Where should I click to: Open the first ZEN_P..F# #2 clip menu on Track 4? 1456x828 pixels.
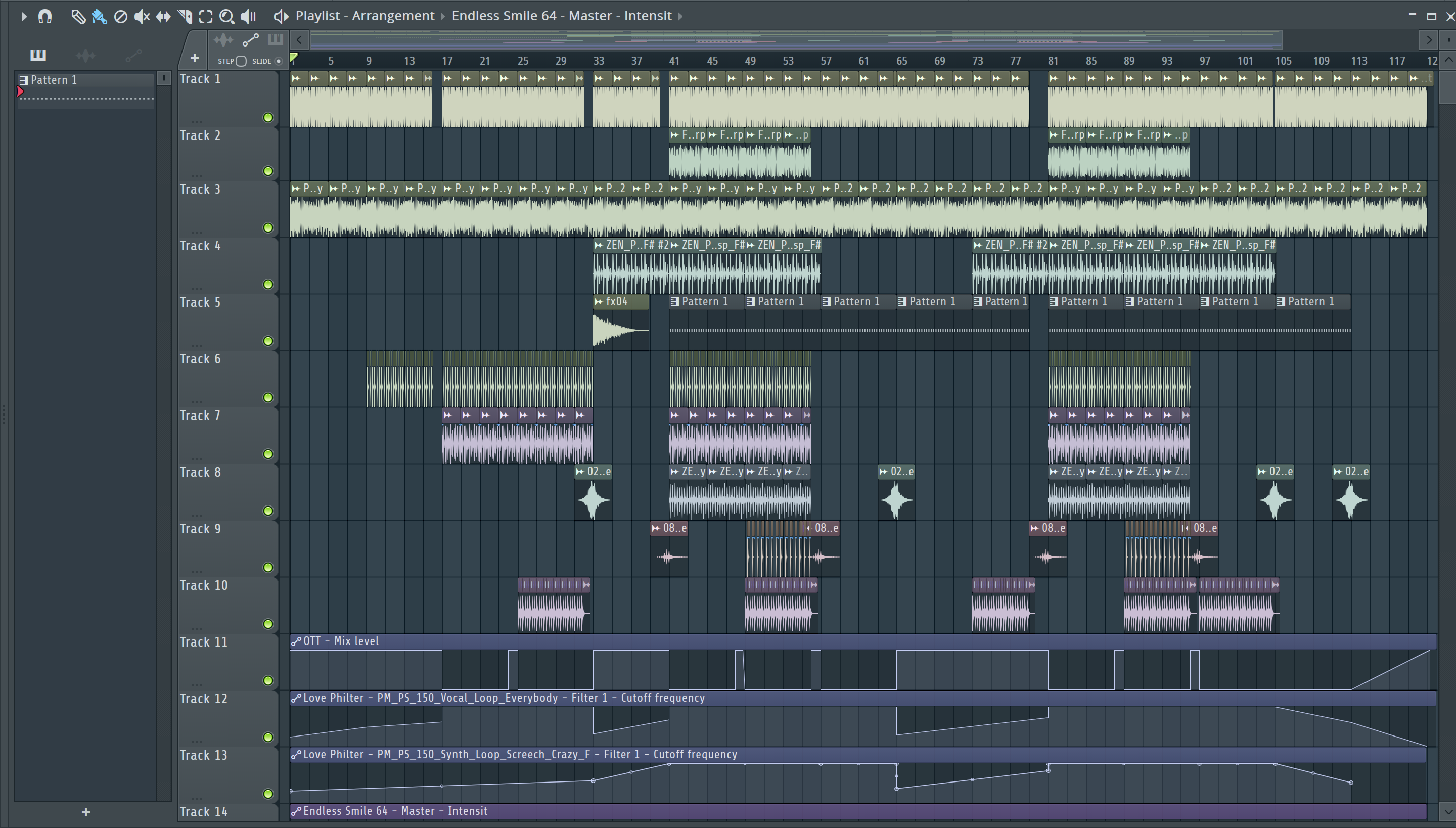[x=599, y=245]
